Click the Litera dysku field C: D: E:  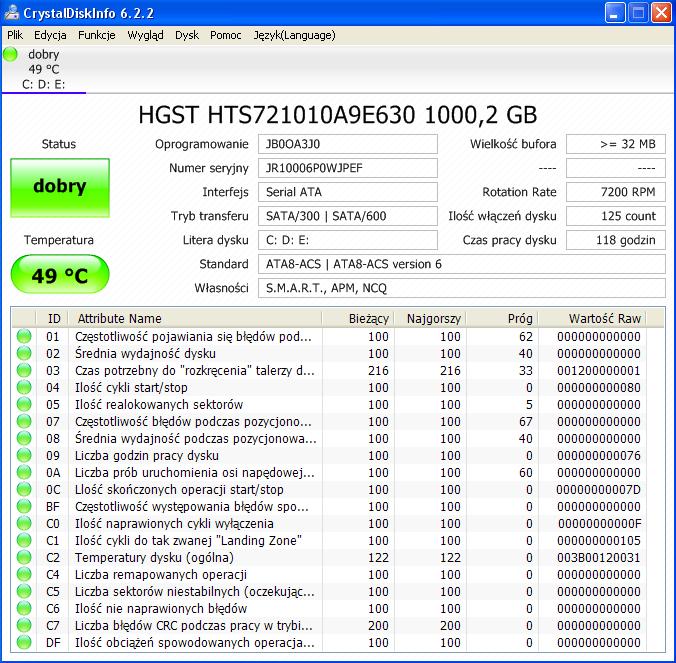[x=347, y=240]
